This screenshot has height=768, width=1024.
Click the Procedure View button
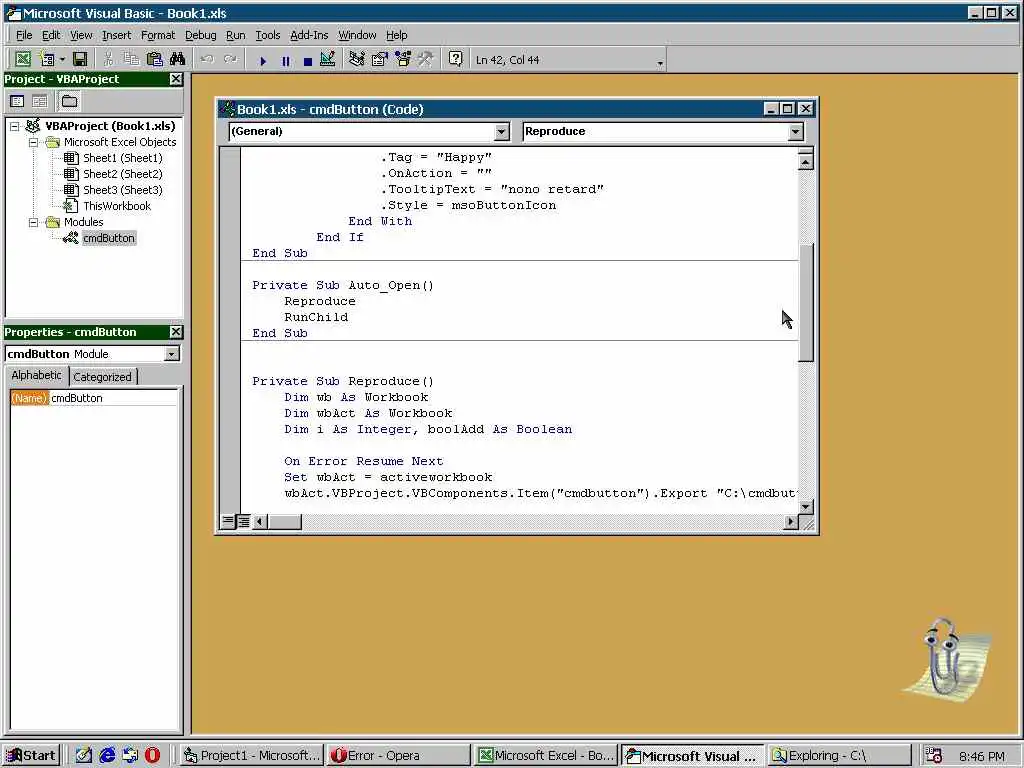point(227,521)
